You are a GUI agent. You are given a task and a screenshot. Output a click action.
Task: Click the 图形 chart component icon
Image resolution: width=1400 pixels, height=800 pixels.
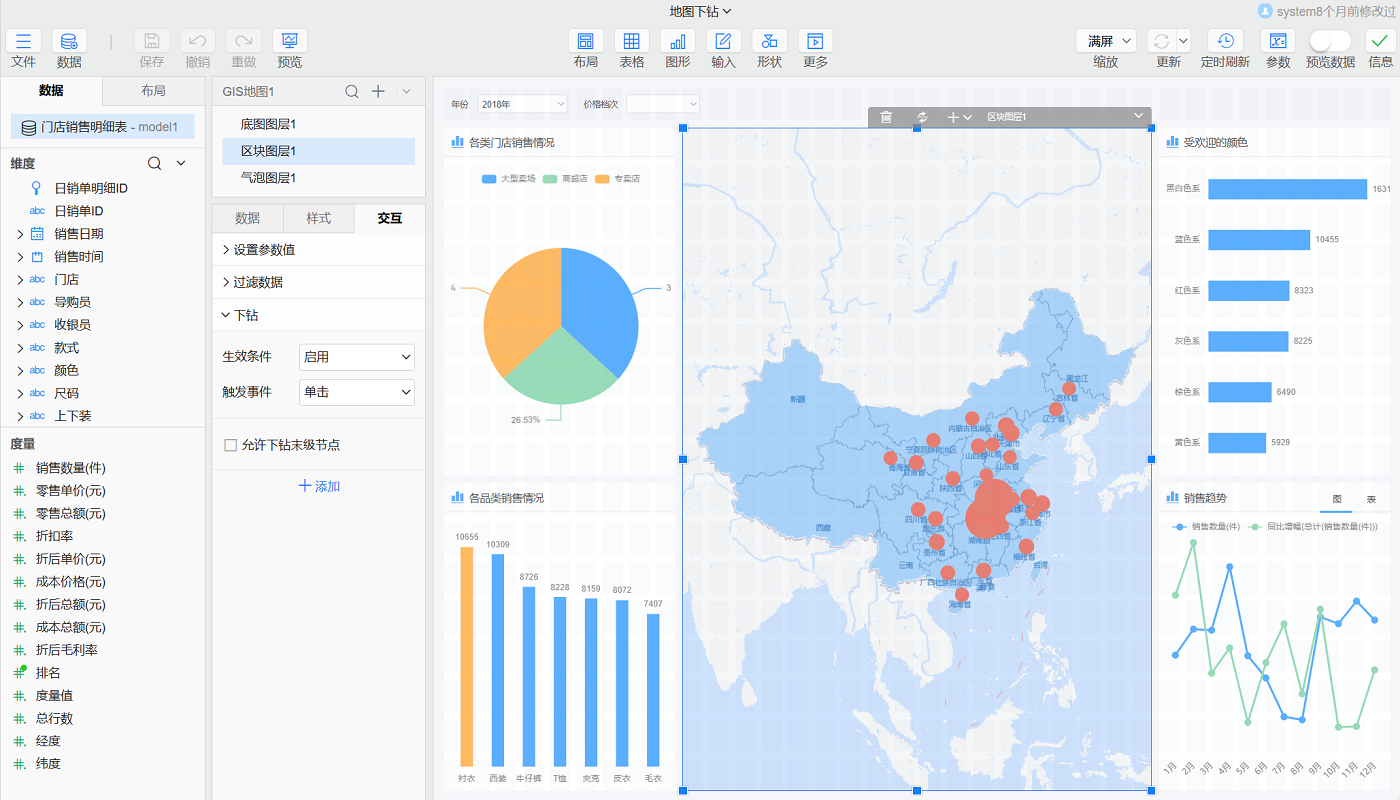[x=677, y=41]
